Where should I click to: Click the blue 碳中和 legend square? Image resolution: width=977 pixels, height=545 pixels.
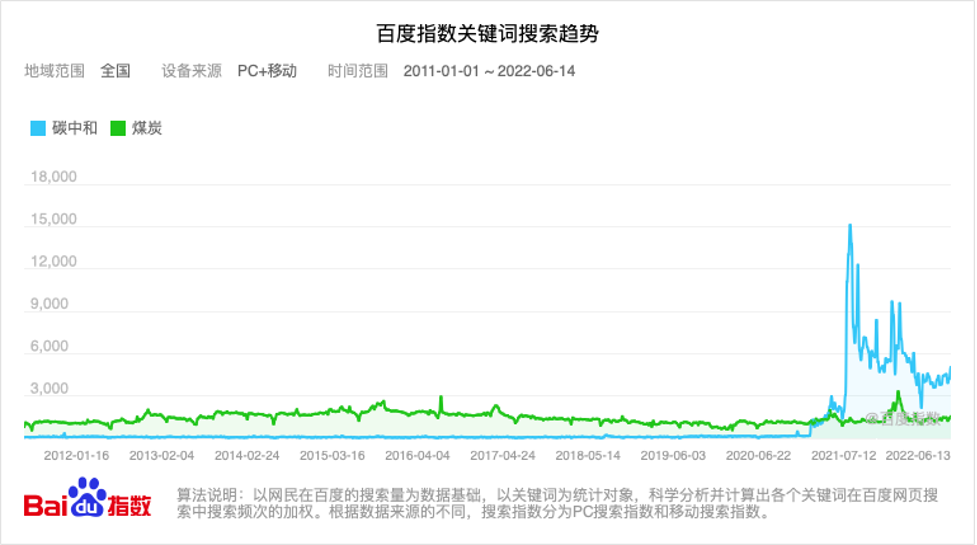point(38,128)
